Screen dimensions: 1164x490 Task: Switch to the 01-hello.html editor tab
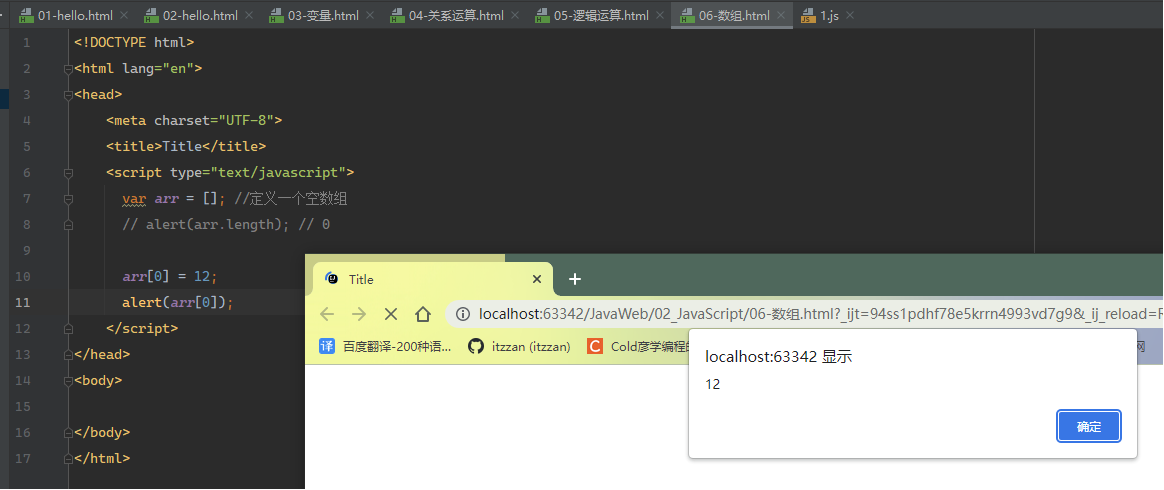pyautogui.click(x=73, y=15)
